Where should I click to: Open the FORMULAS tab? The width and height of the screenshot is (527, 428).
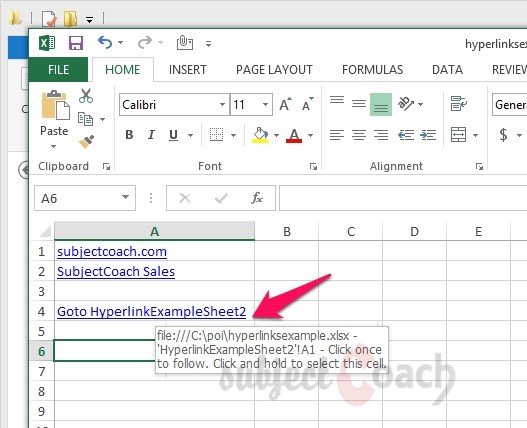(x=372, y=70)
